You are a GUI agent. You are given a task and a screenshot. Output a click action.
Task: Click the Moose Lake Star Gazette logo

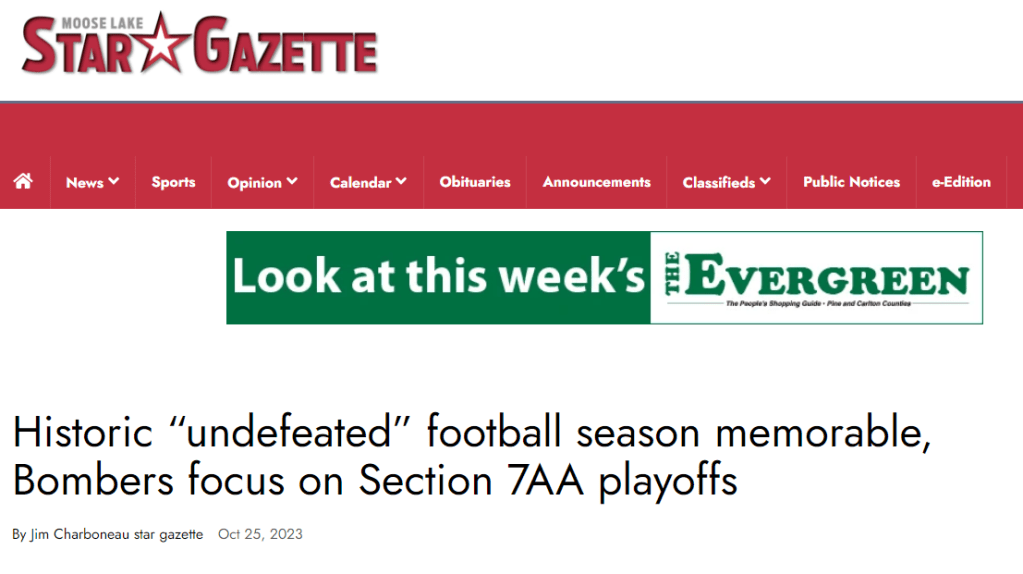pyautogui.click(x=199, y=44)
